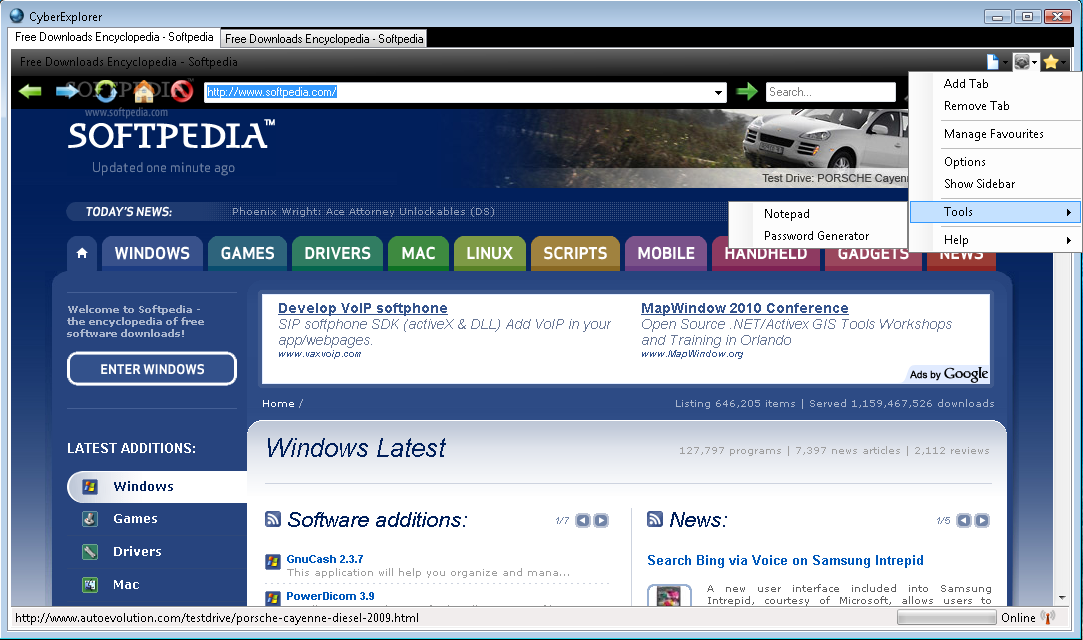Screen dimensions: 1083x640
Task: Open the PowerDicom 3.9 link
Action: pos(330,596)
